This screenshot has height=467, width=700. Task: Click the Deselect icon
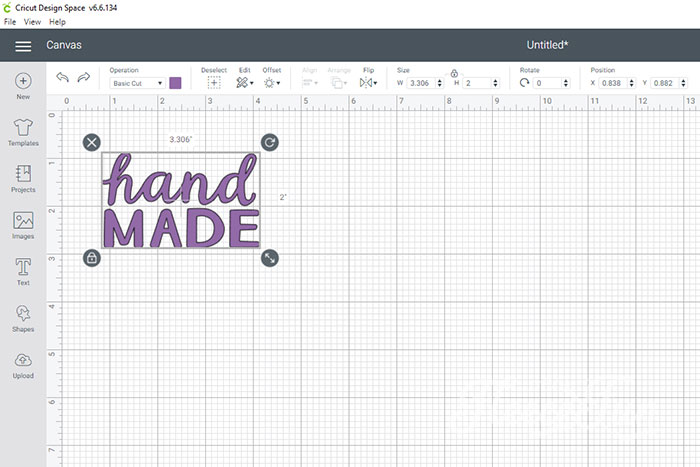click(x=214, y=83)
